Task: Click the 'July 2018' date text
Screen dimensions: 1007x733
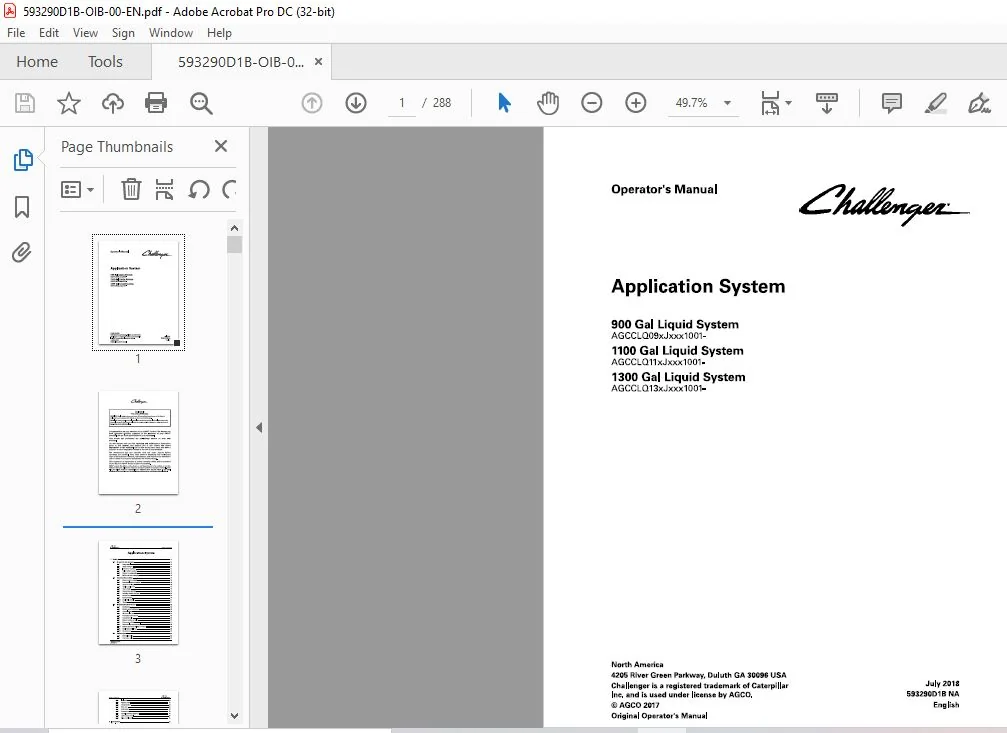Action: pyautogui.click(x=942, y=684)
